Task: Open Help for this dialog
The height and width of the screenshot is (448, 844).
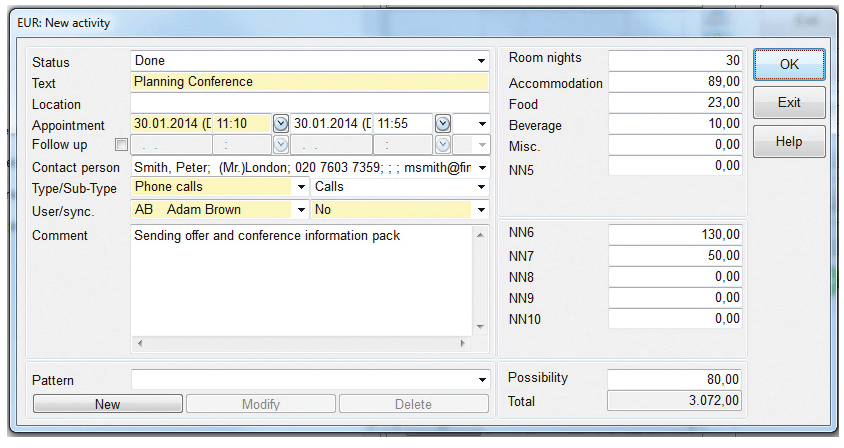Action: (x=788, y=142)
